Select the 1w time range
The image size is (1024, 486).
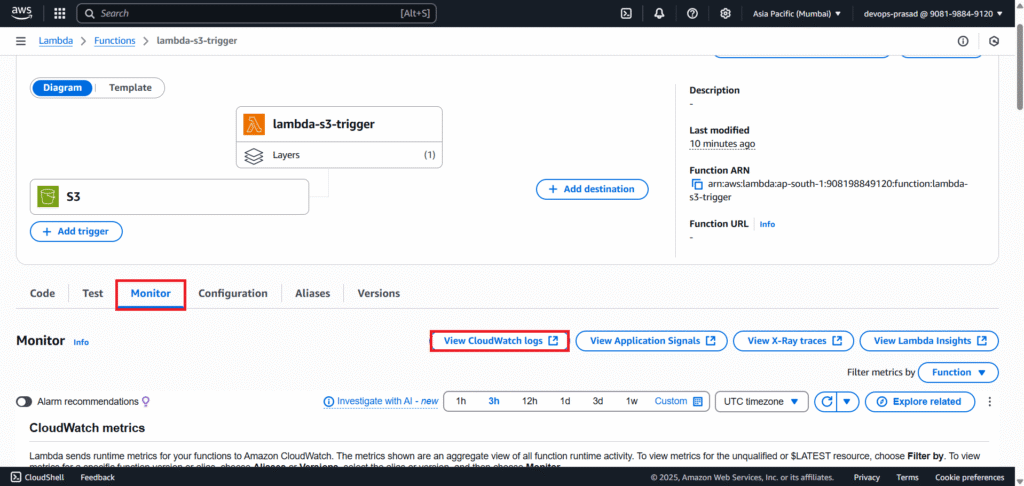[x=632, y=401]
